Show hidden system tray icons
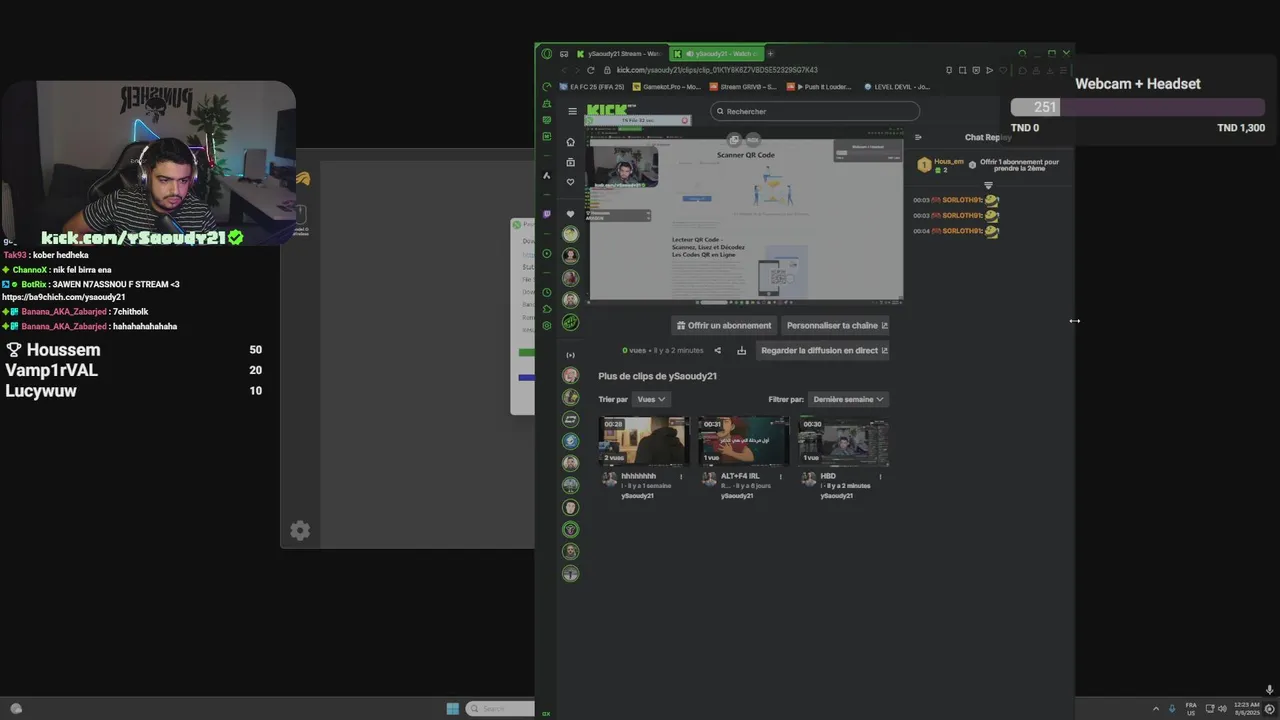The height and width of the screenshot is (720, 1280). (x=1158, y=708)
